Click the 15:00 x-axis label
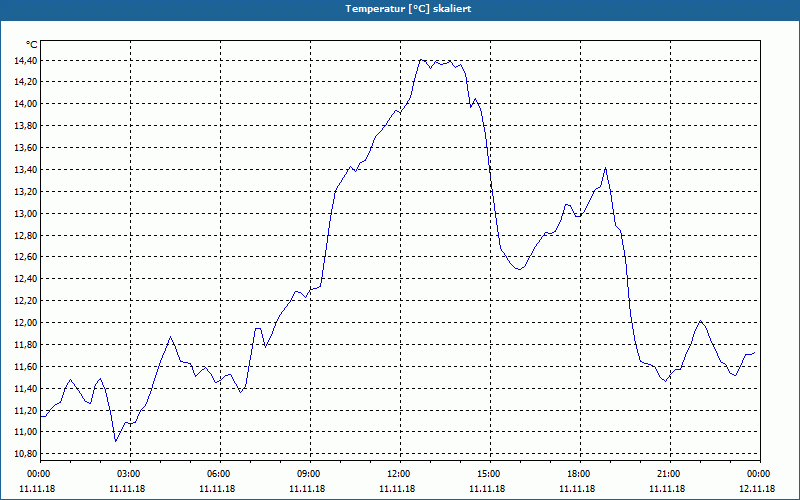 [x=490, y=474]
